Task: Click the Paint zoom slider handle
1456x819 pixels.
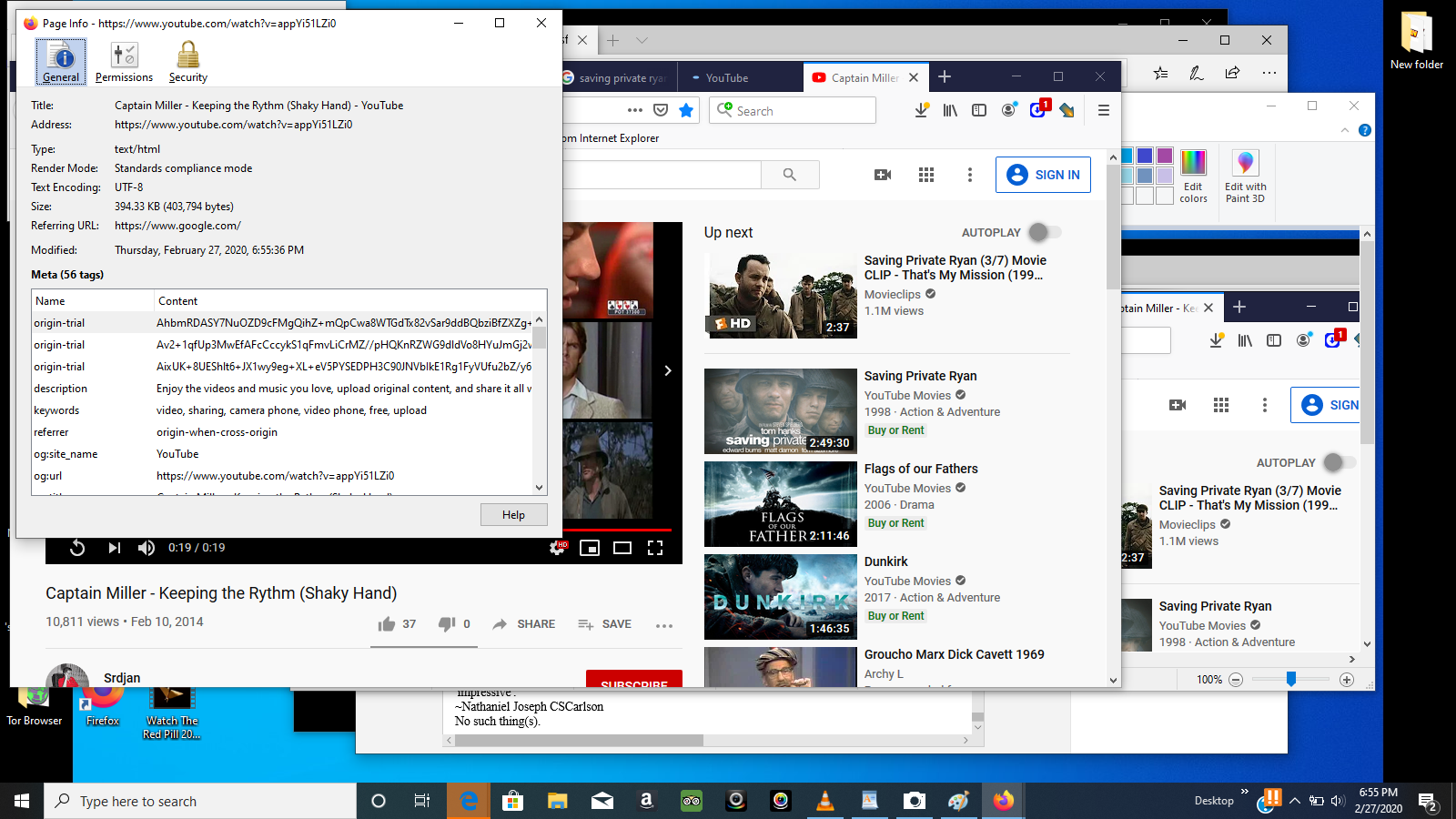Action: click(1291, 679)
